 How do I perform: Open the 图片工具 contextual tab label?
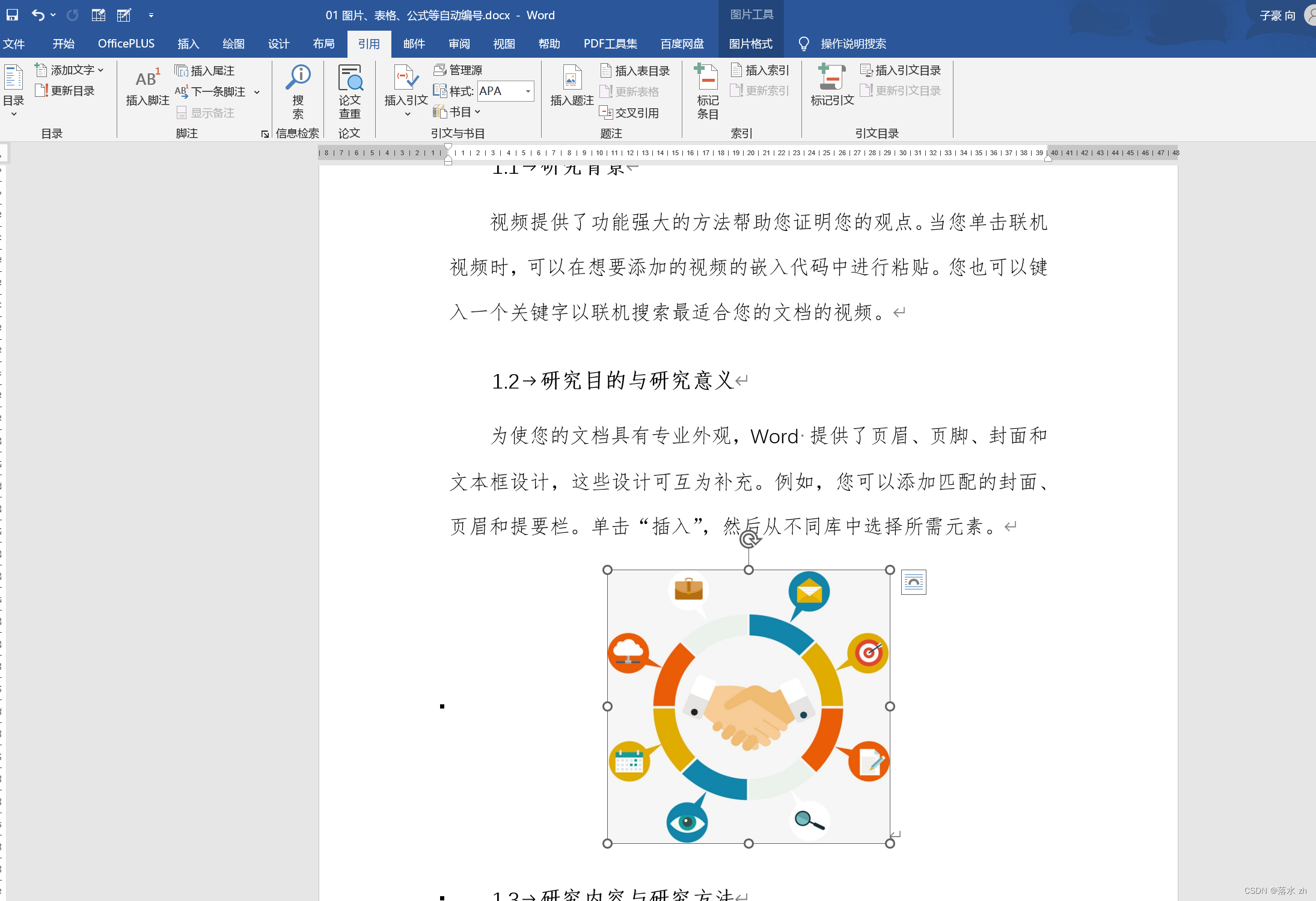coord(751,14)
